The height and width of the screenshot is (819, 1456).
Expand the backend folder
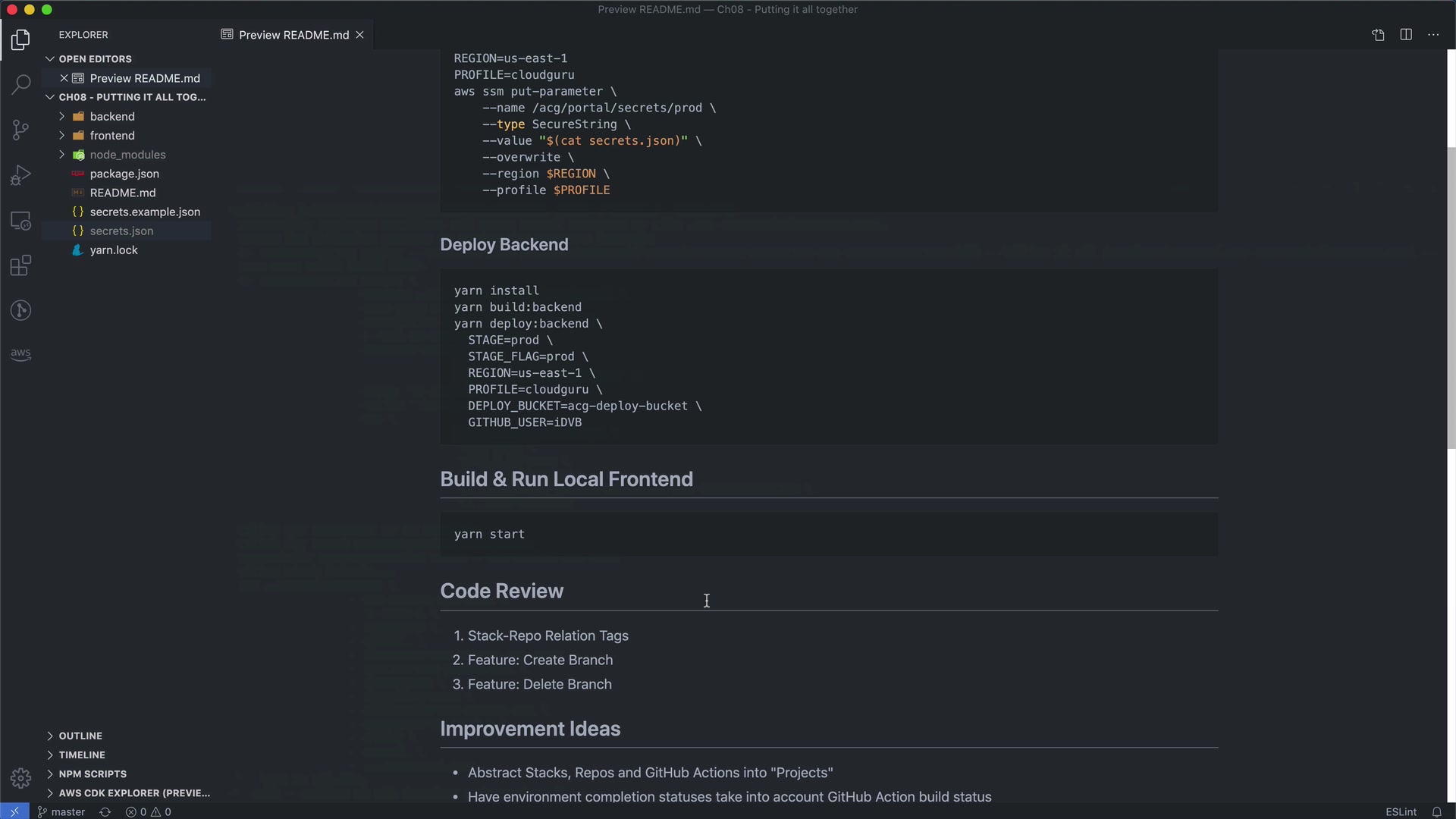[x=111, y=116]
